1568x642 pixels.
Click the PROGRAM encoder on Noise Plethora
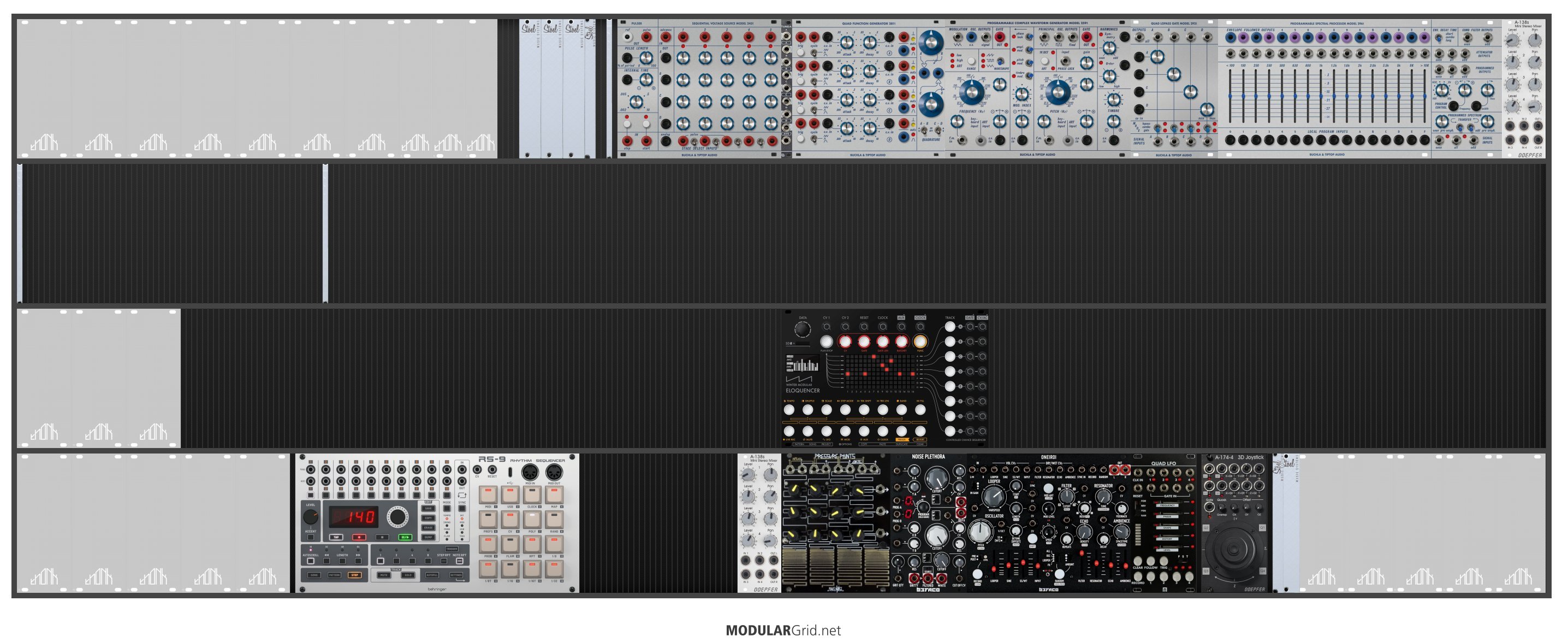(923, 507)
